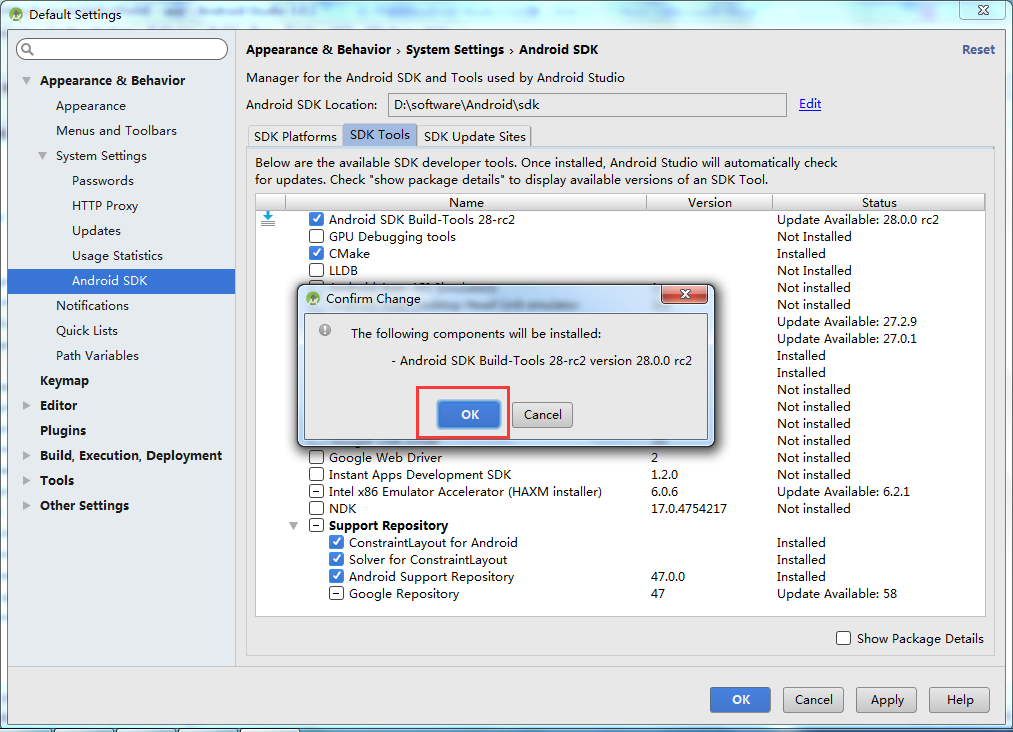Select HTTP Proxy settings
Screen dimensions: 1013x732
(105, 205)
